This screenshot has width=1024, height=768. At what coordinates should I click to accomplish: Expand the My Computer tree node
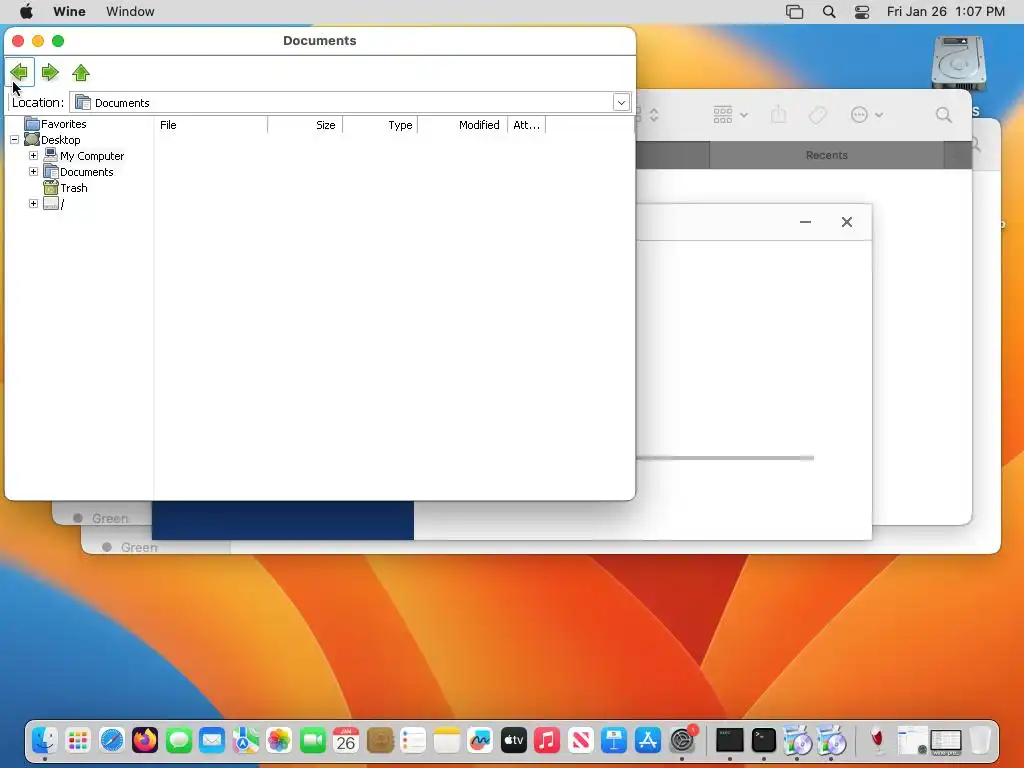33,155
